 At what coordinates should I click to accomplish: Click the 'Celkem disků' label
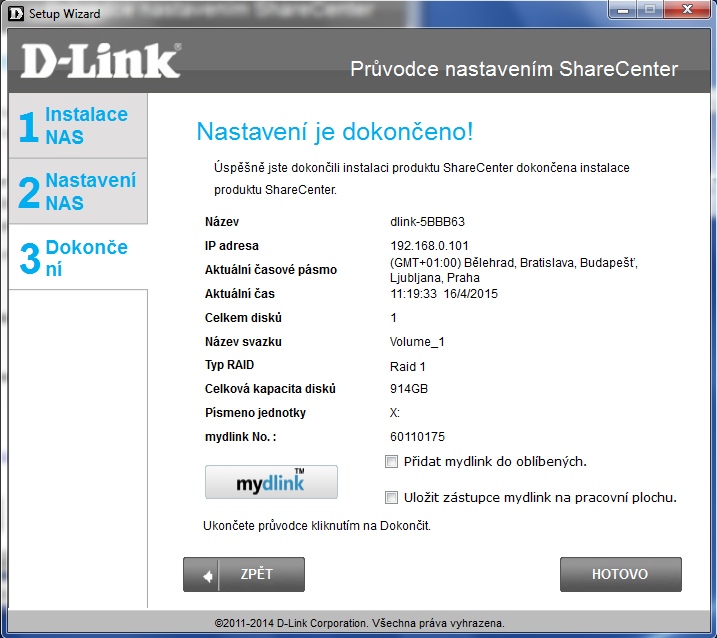coord(243,318)
